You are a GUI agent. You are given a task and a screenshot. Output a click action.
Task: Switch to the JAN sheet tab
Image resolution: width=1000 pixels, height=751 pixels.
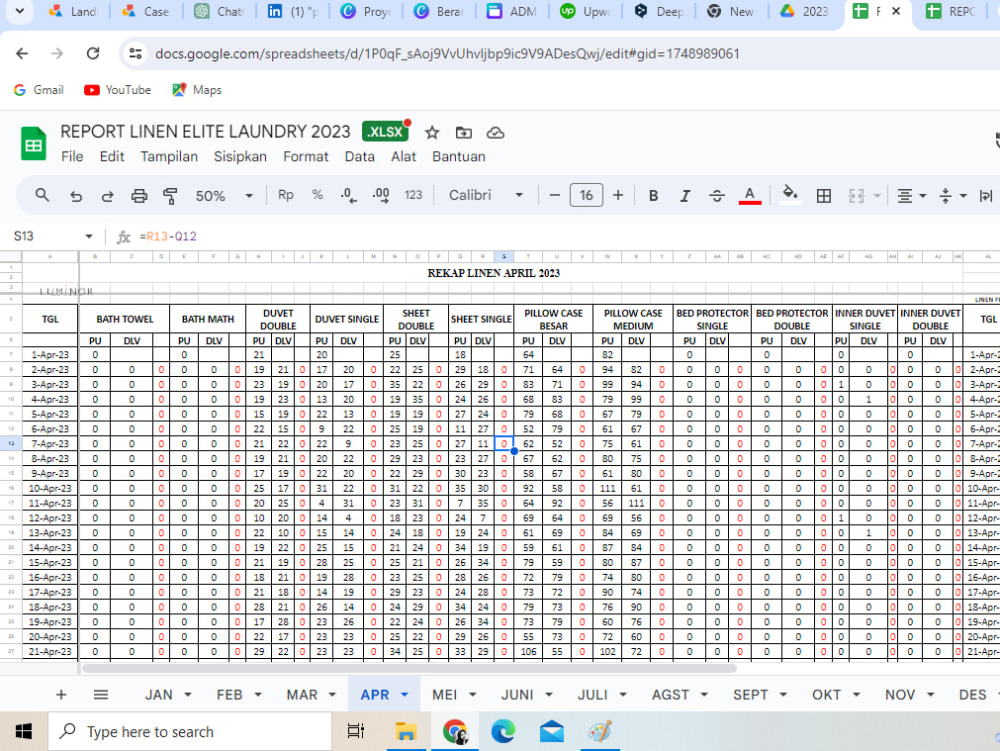pos(159,695)
